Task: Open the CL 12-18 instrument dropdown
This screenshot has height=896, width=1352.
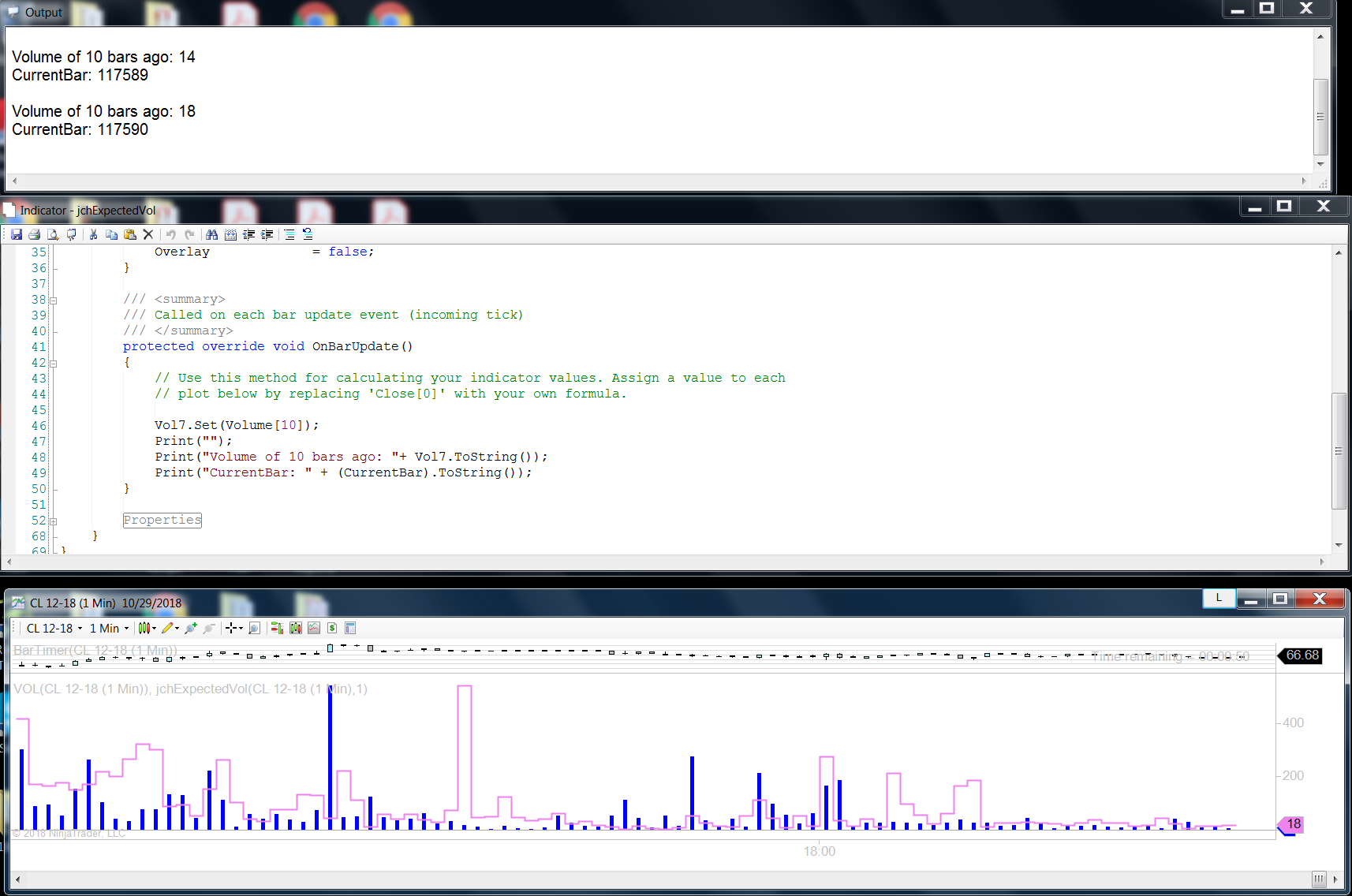Action: tap(54, 628)
